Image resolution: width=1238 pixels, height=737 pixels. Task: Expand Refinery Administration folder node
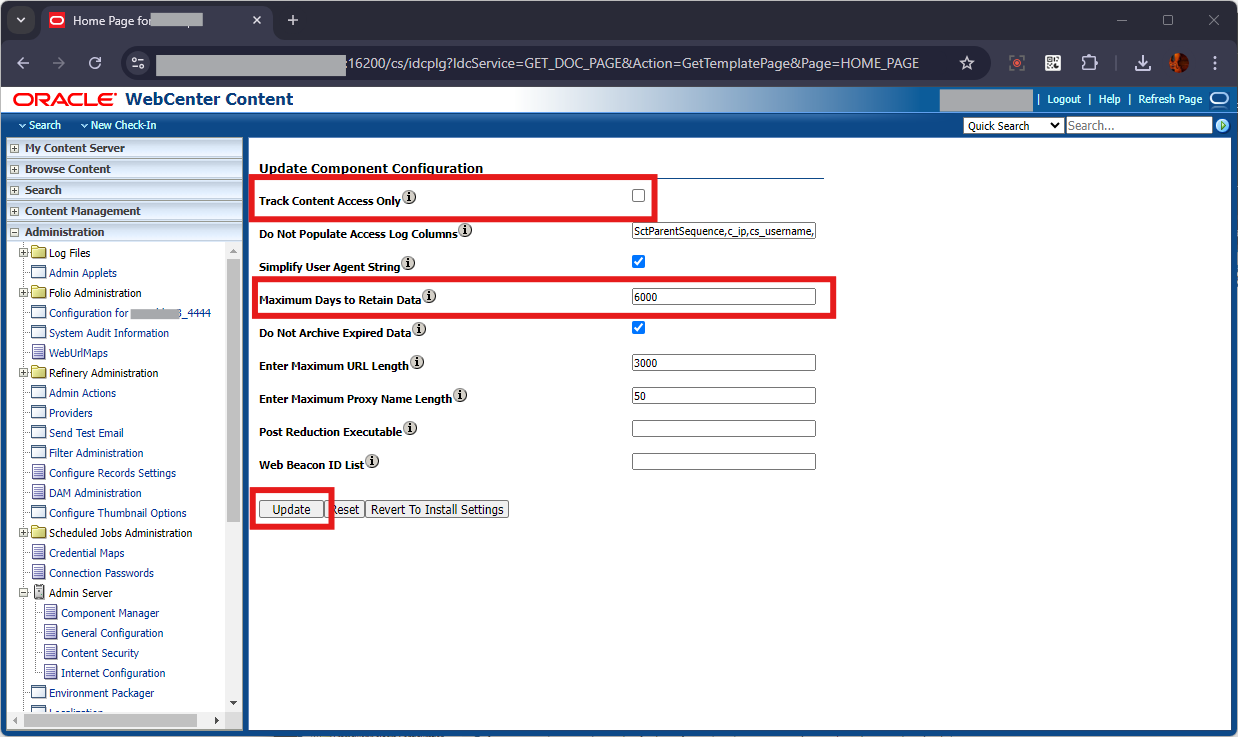(x=24, y=372)
